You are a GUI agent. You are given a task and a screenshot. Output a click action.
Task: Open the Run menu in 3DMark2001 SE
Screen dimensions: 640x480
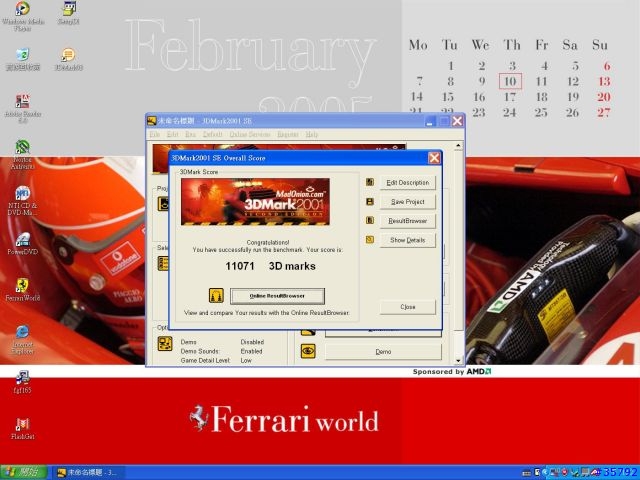(x=190, y=134)
